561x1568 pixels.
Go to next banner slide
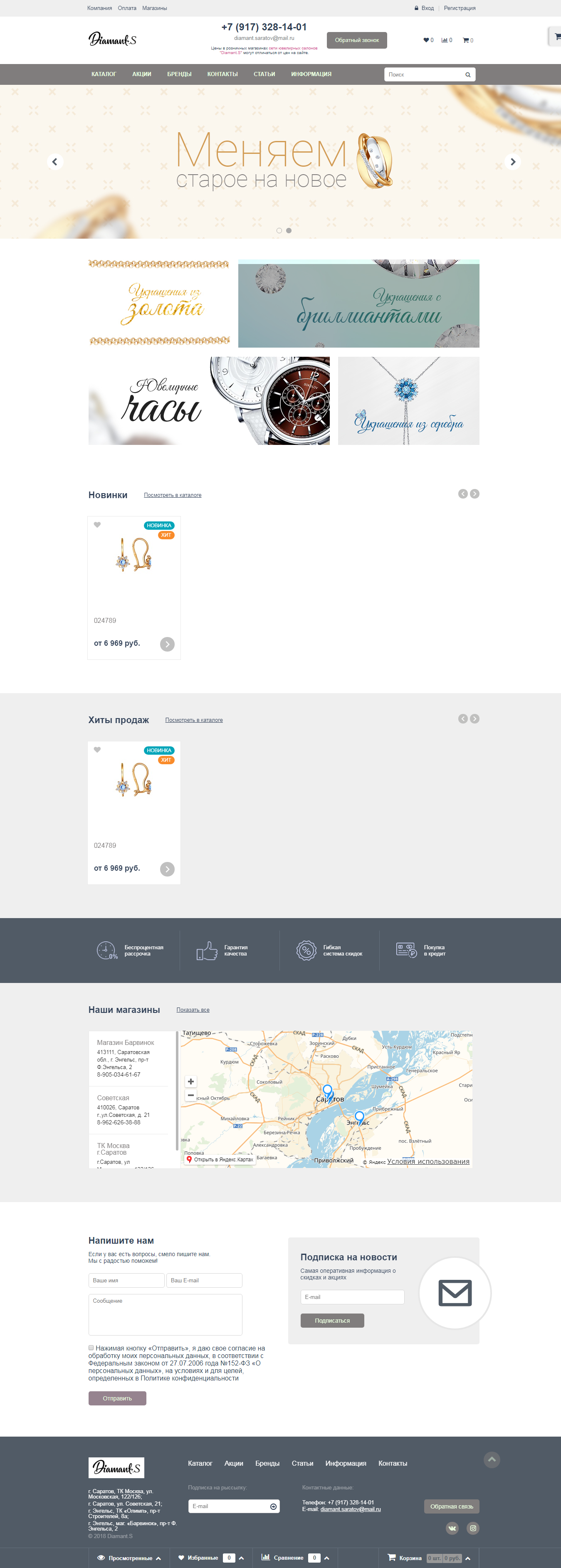click(x=512, y=162)
